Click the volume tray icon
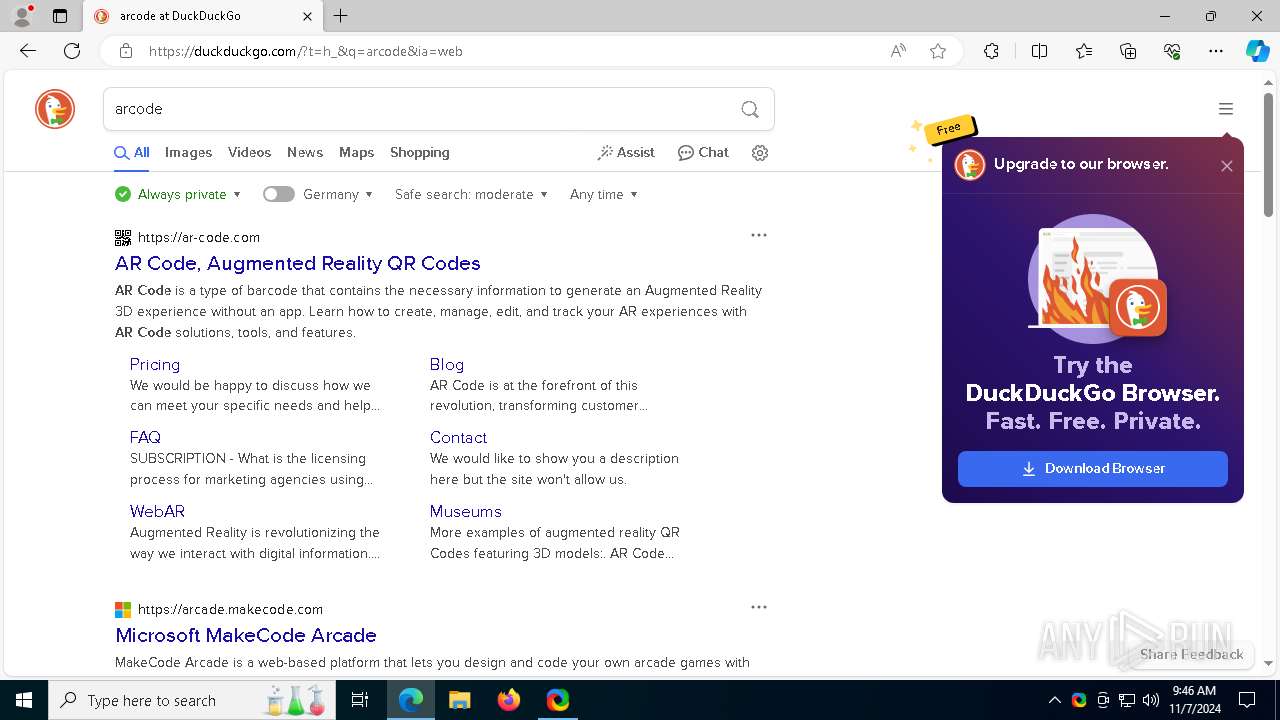1280x720 pixels. (1151, 700)
